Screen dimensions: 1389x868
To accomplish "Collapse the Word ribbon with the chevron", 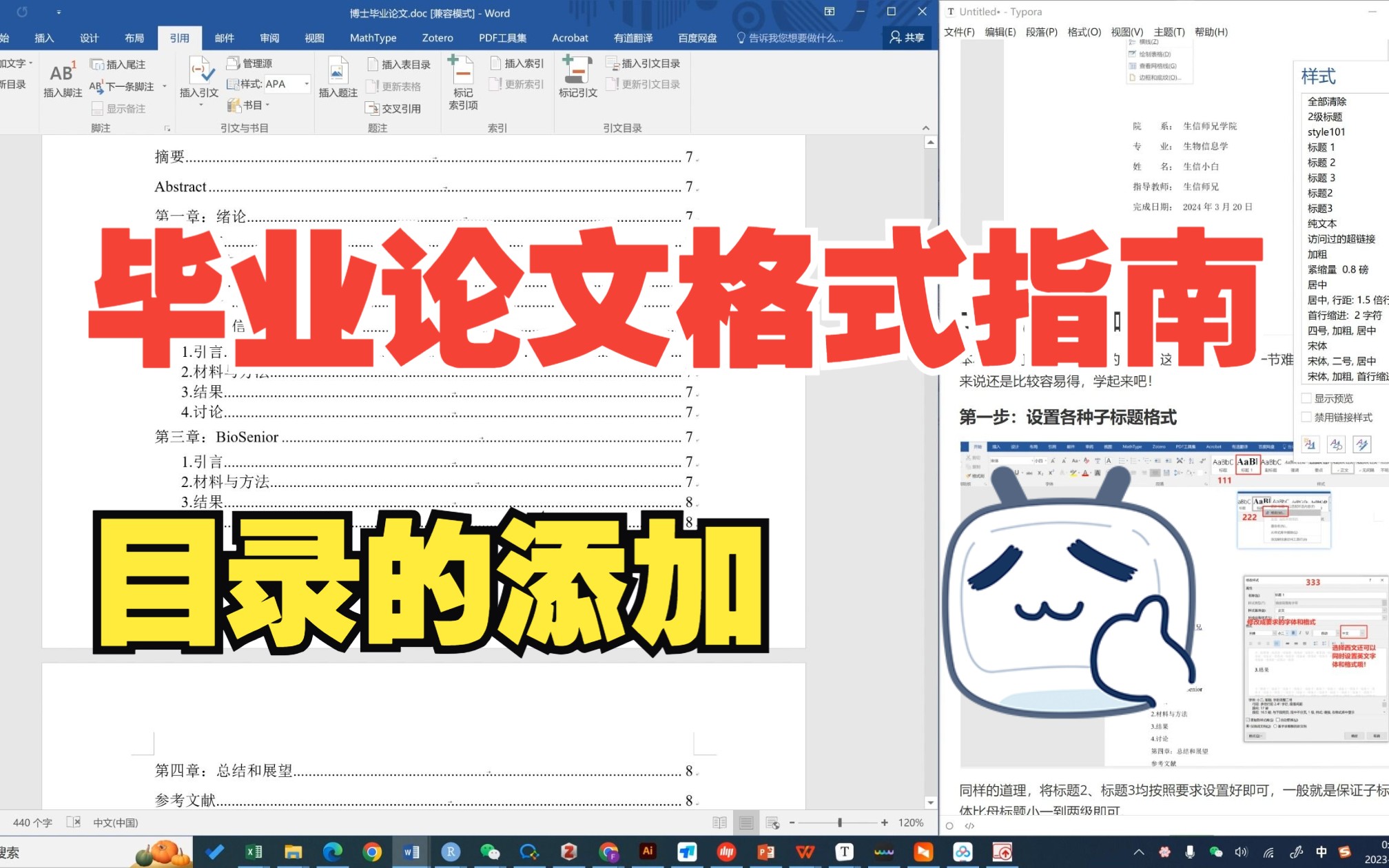I will [x=925, y=128].
